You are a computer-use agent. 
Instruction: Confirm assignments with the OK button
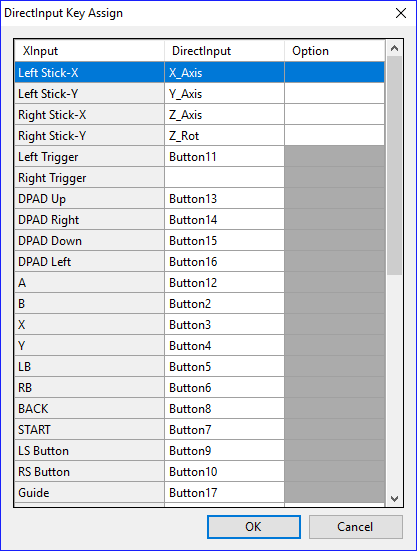(254, 527)
